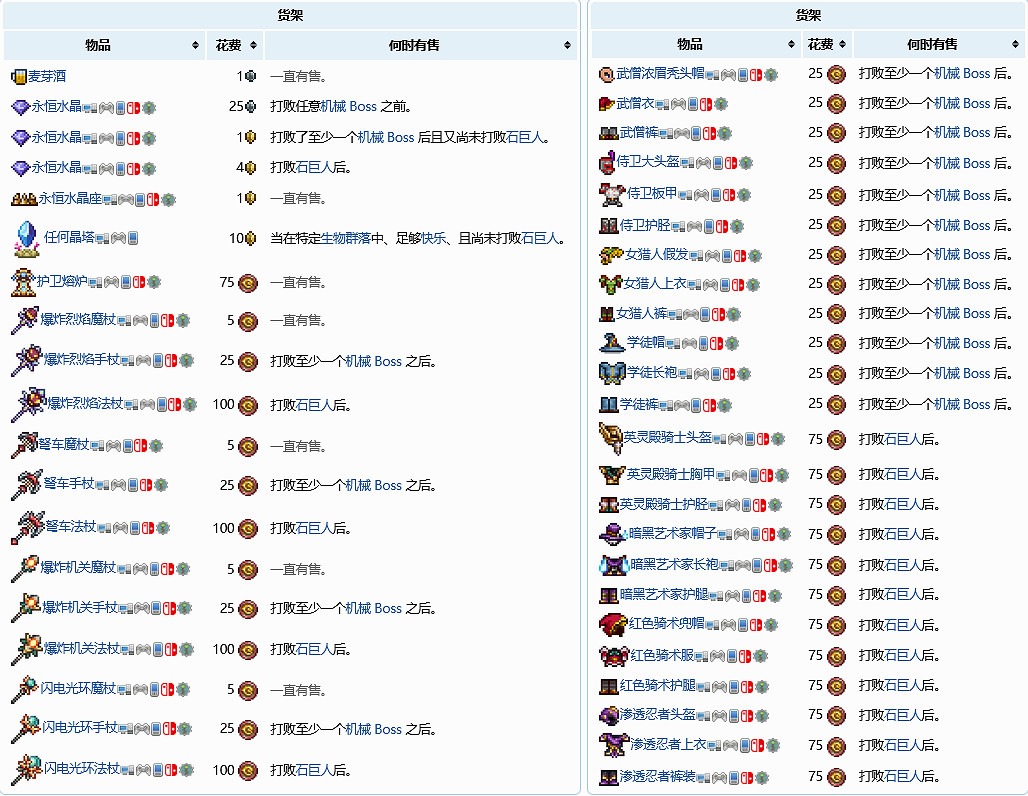Open the 暗黑艺术家长袍 item link
Screen dimensions: 1028x796
click(x=674, y=564)
